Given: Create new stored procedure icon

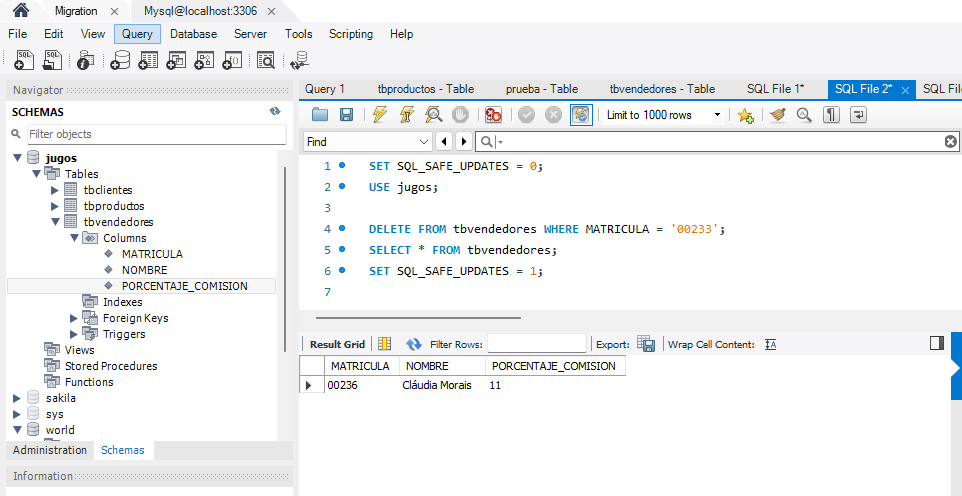Looking at the screenshot, I should [x=204, y=60].
